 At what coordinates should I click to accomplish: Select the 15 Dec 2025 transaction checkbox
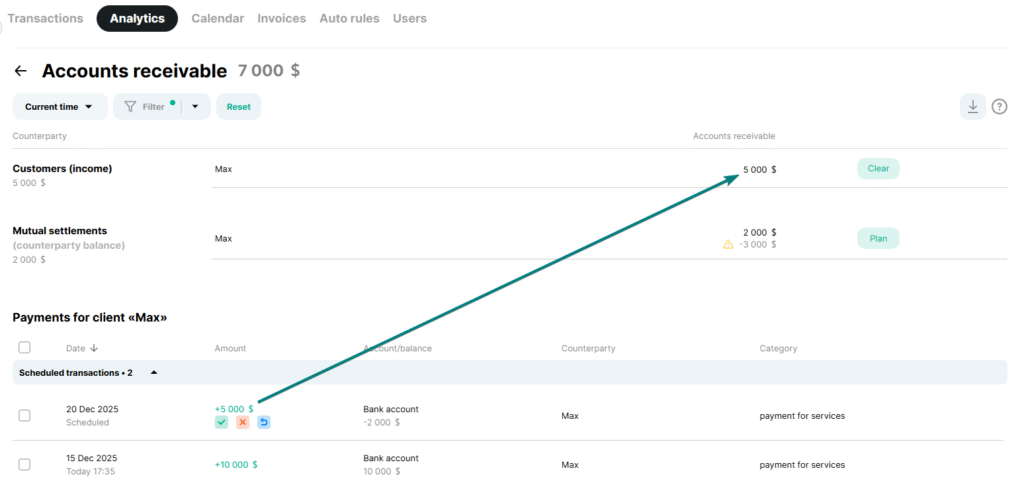[25, 464]
